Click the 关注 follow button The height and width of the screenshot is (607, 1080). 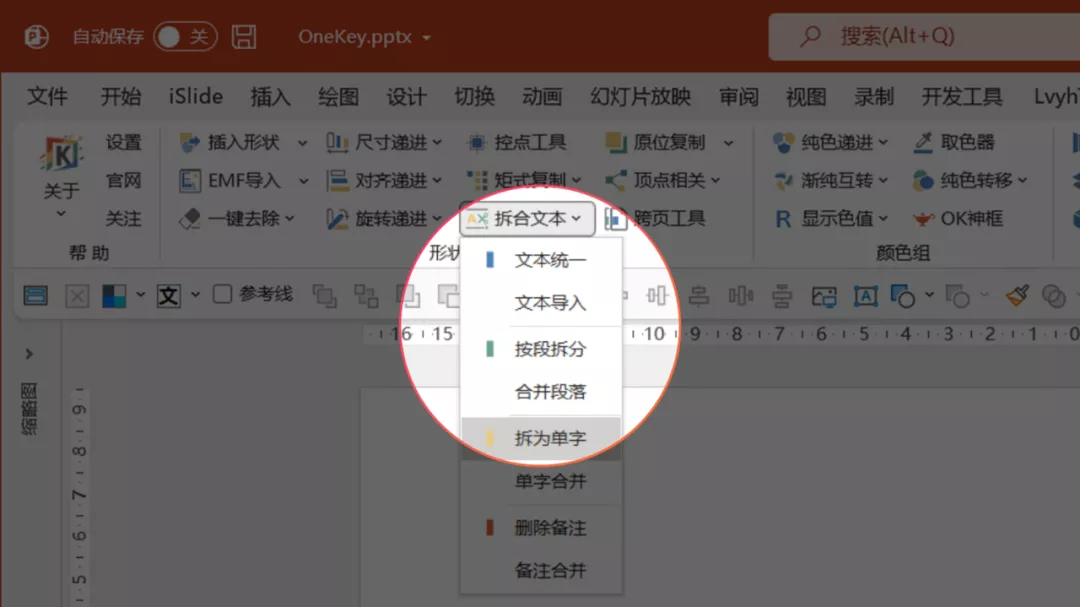(123, 219)
